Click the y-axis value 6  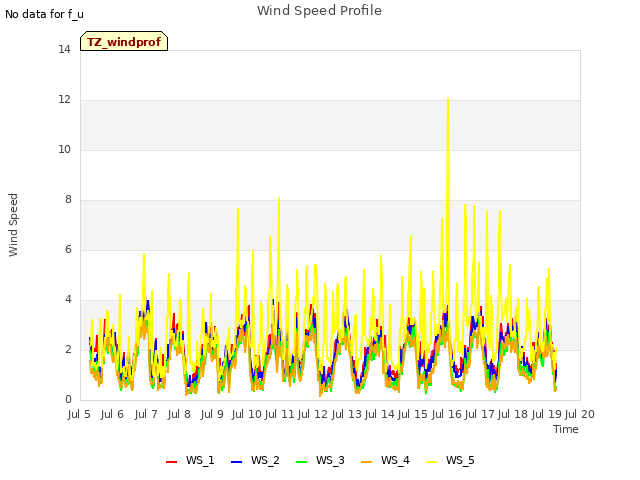[x=68, y=250]
